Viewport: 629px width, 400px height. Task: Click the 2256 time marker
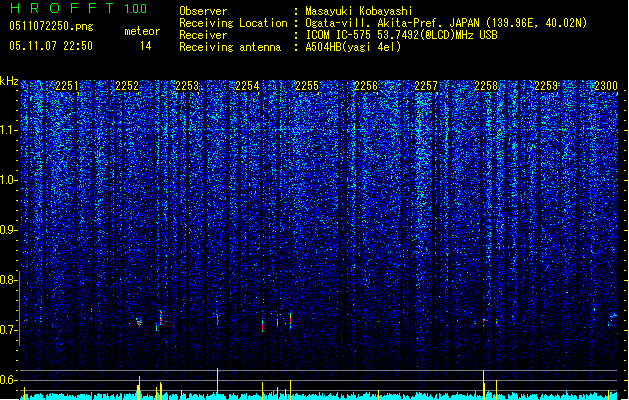point(366,86)
